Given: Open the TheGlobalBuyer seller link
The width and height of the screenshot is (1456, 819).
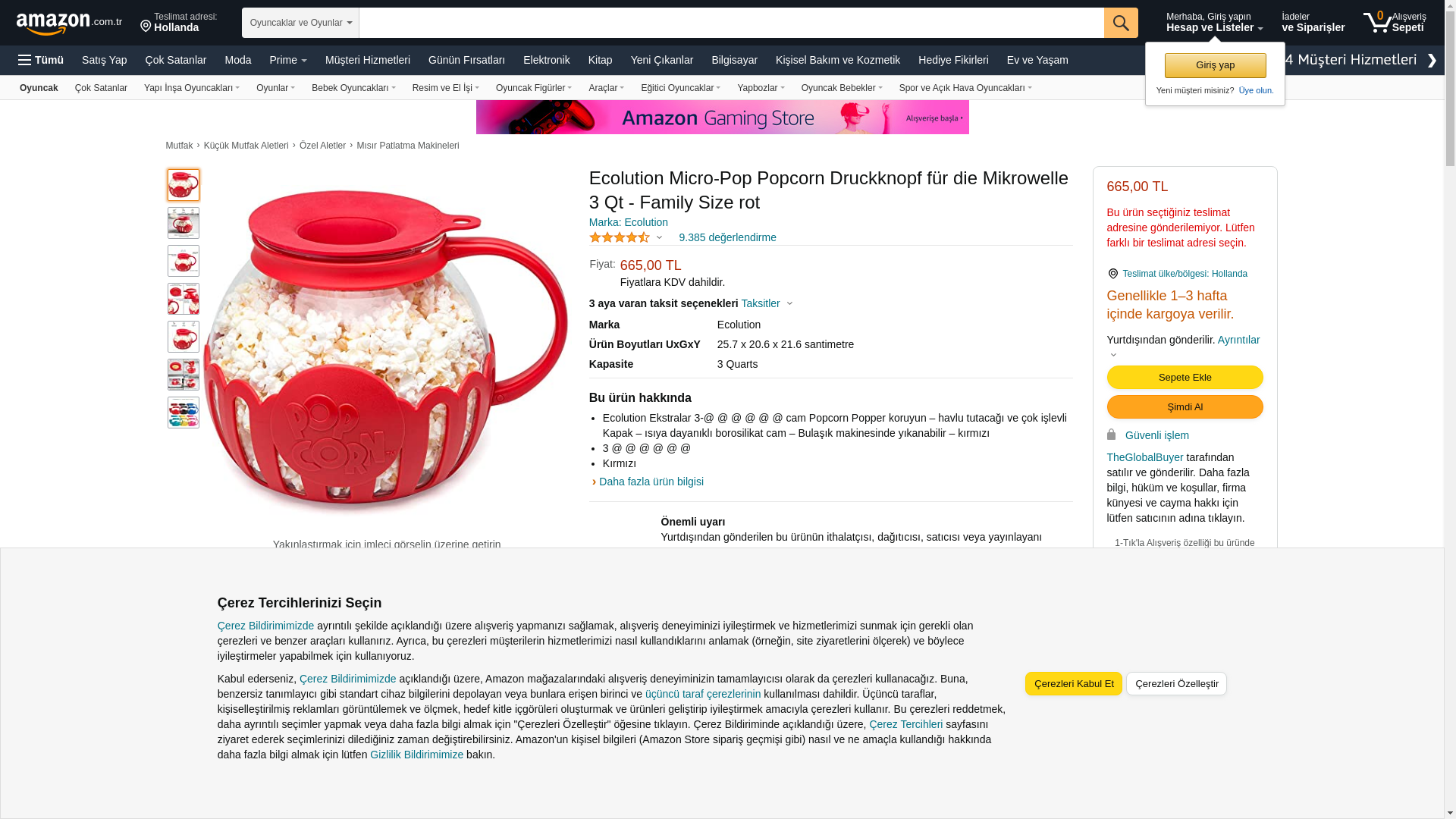Looking at the screenshot, I should (1144, 457).
